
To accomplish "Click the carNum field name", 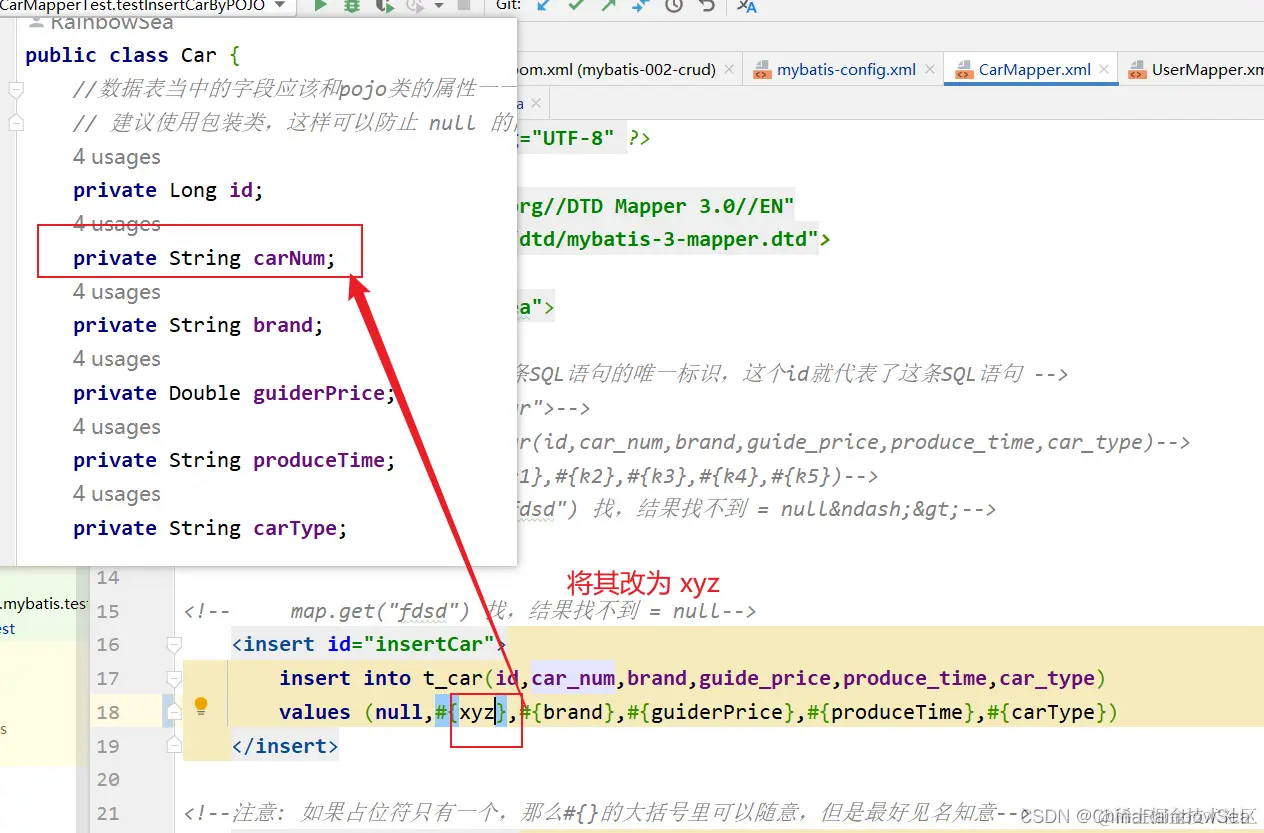I will pyautogui.click(x=289, y=258).
